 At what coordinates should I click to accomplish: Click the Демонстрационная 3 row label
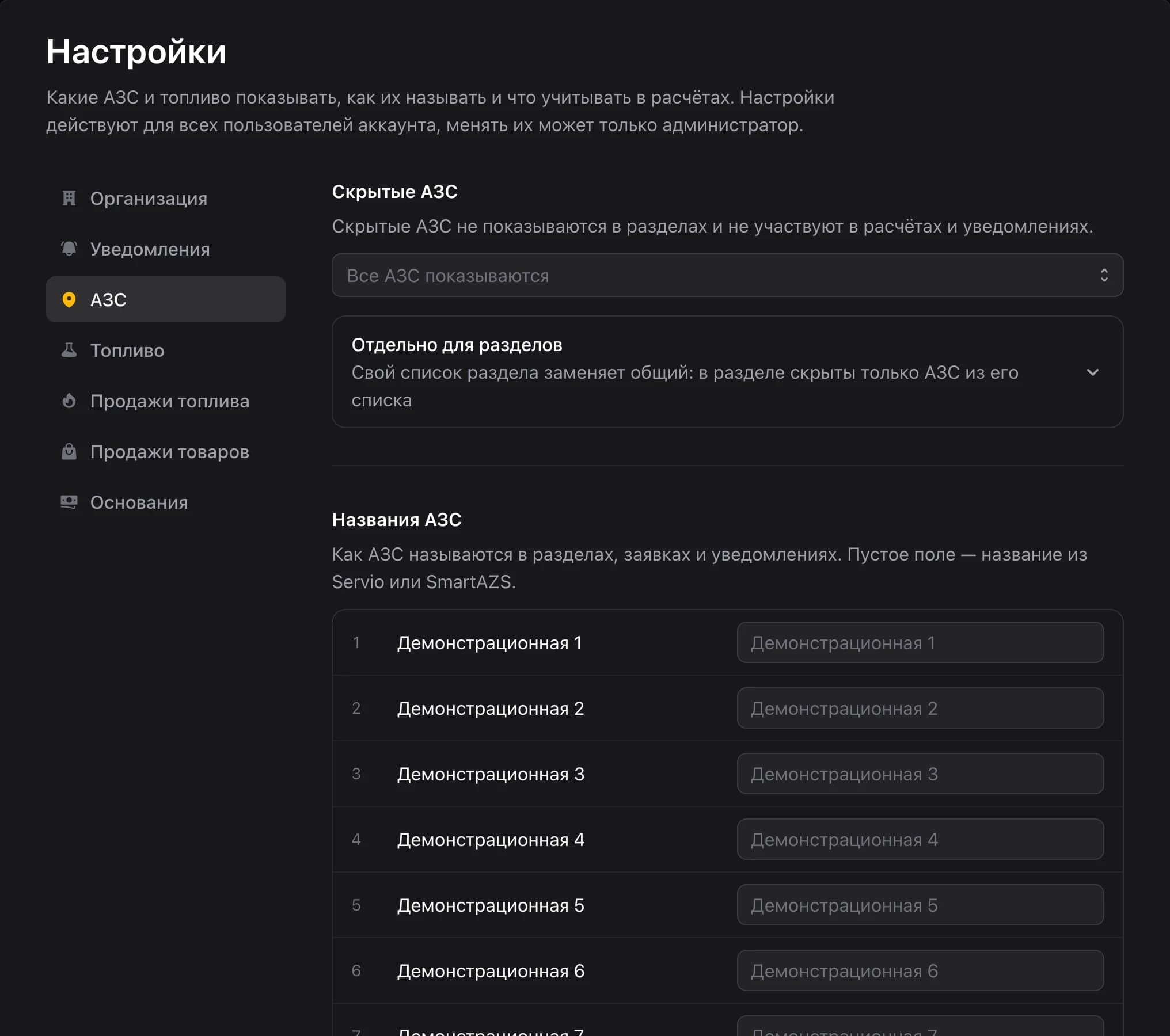[x=491, y=774]
